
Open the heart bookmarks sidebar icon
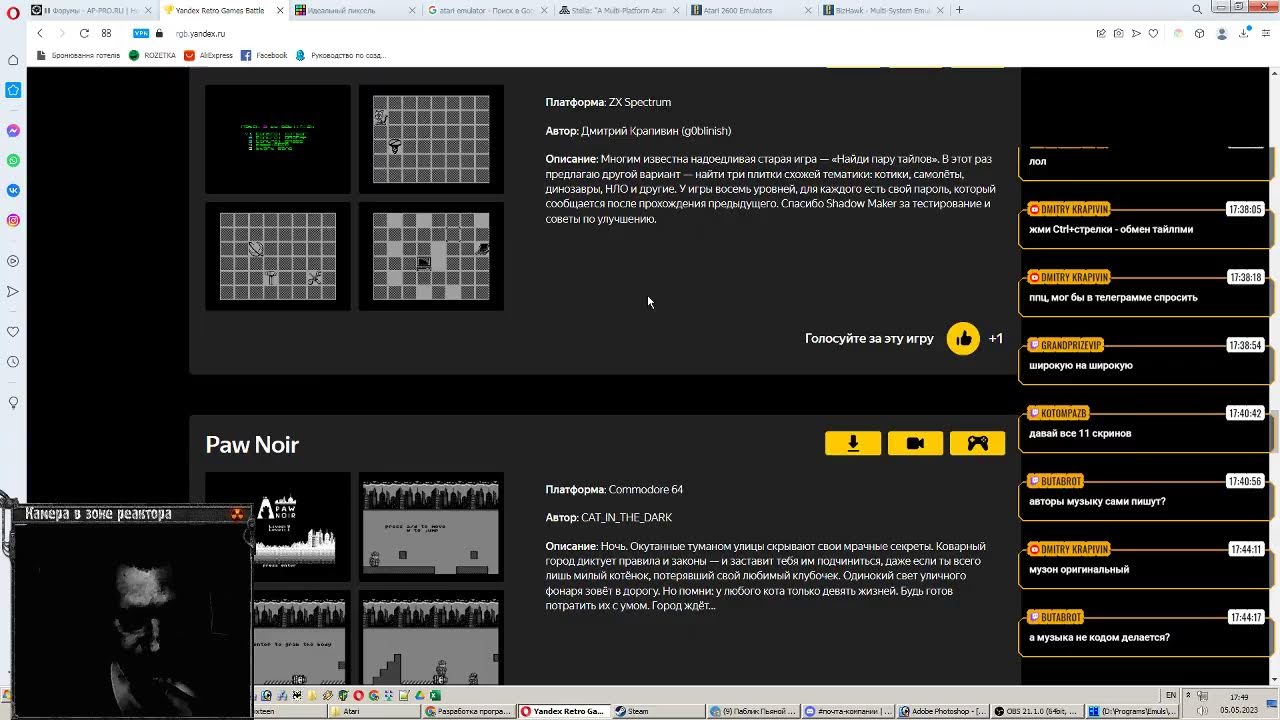pyautogui.click(x=13, y=332)
